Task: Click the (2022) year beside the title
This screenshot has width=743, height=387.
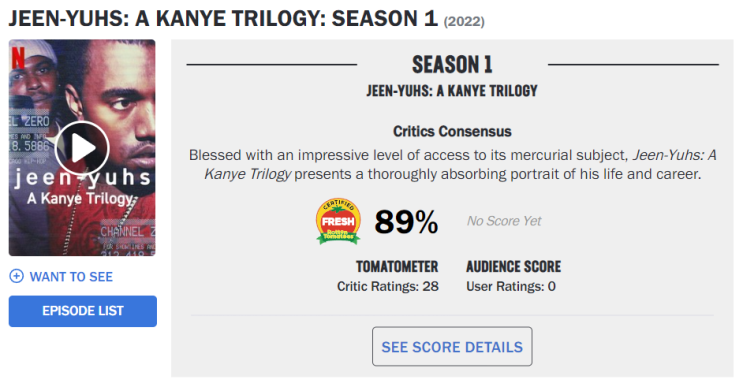Action: point(464,22)
